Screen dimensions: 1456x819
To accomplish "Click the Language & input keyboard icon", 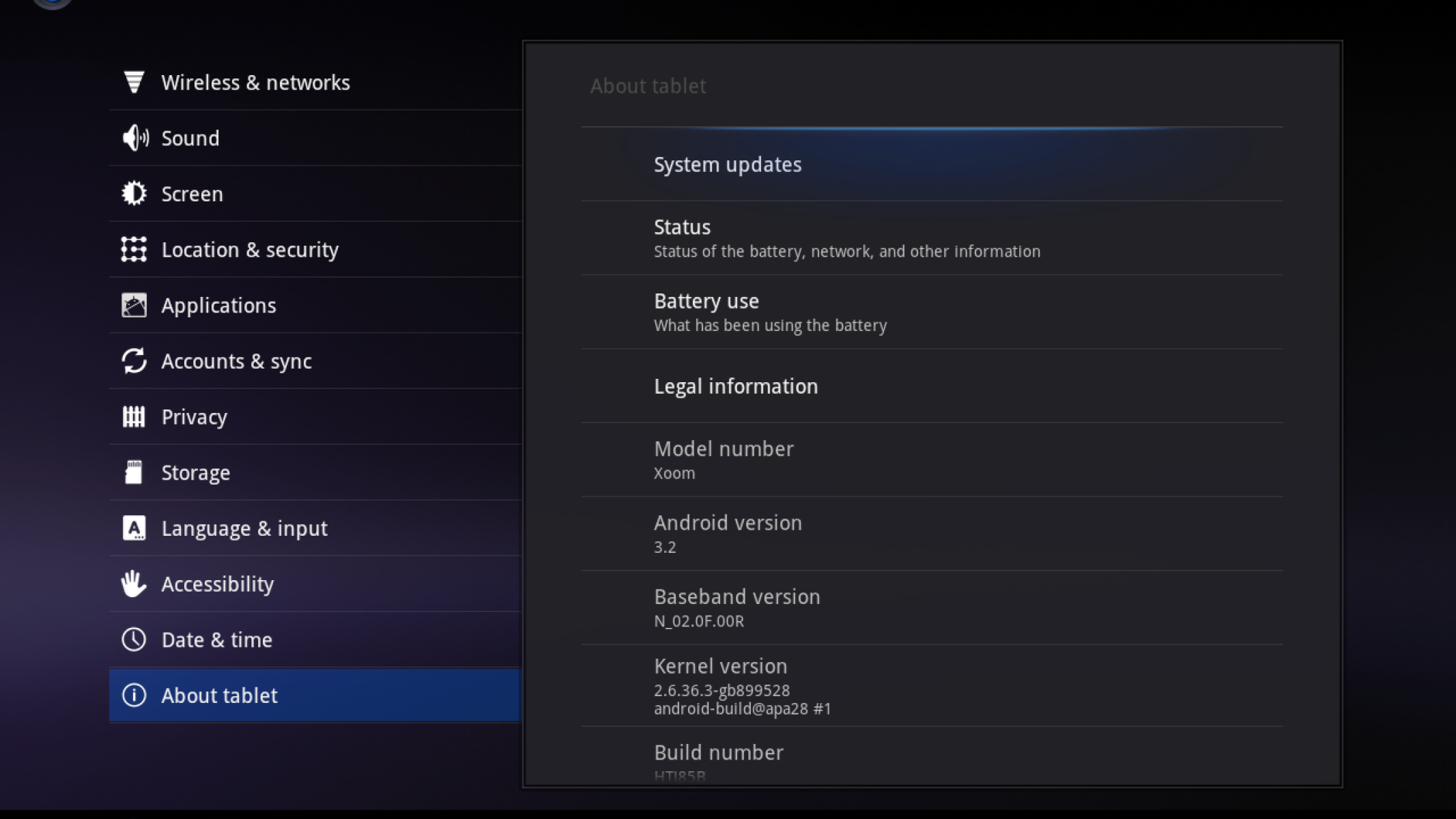I will (x=134, y=528).
